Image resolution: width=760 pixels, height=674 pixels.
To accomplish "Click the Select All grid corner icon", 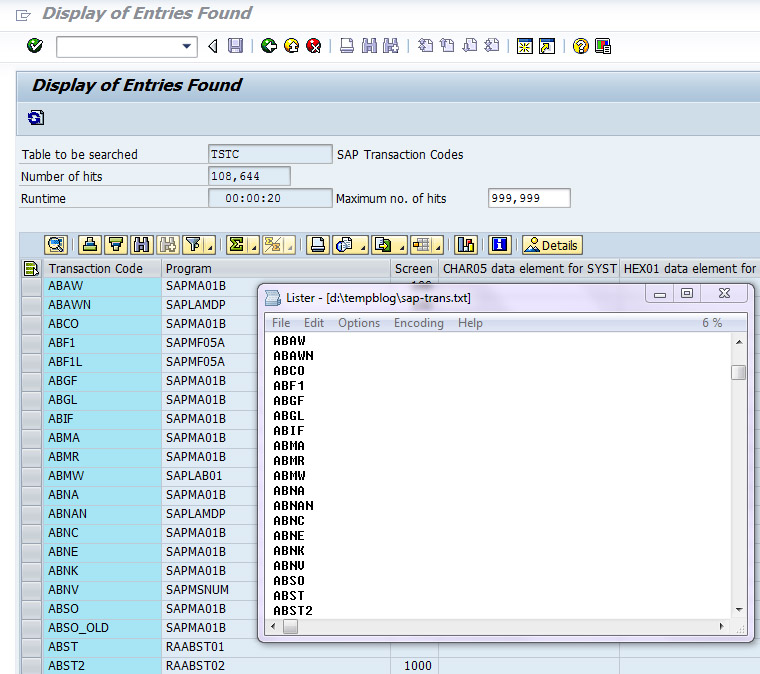I will tap(31, 268).
